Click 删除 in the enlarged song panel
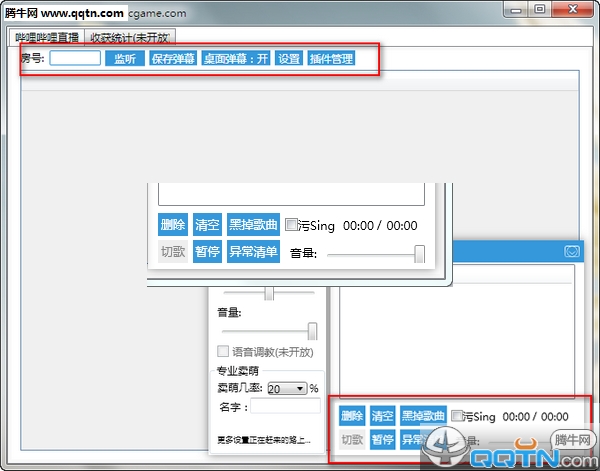Screen dimensions: 600x471 click(173, 225)
